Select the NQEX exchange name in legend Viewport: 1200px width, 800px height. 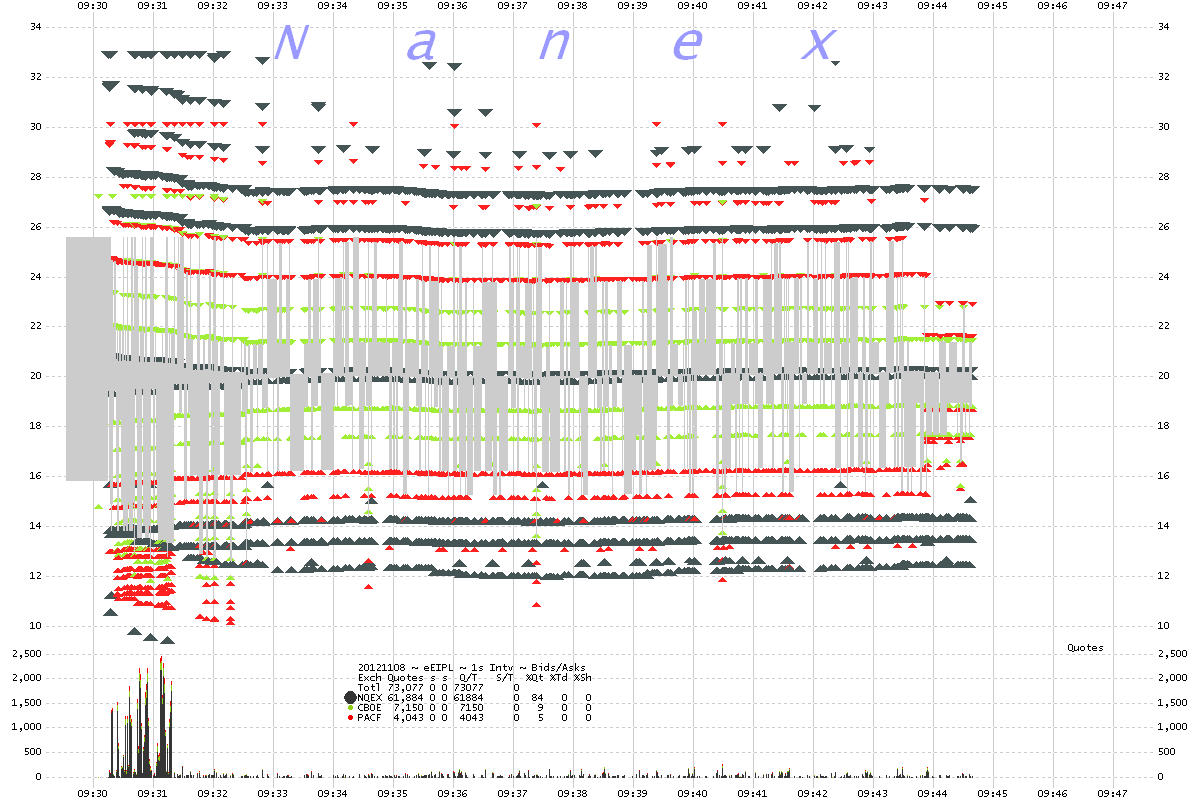tap(370, 697)
